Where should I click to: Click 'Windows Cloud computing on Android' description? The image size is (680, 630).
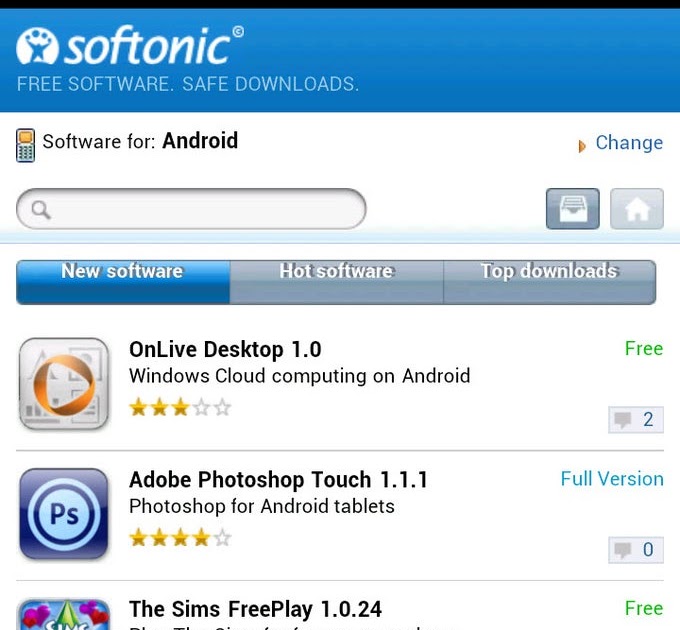[x=300, y=376]
